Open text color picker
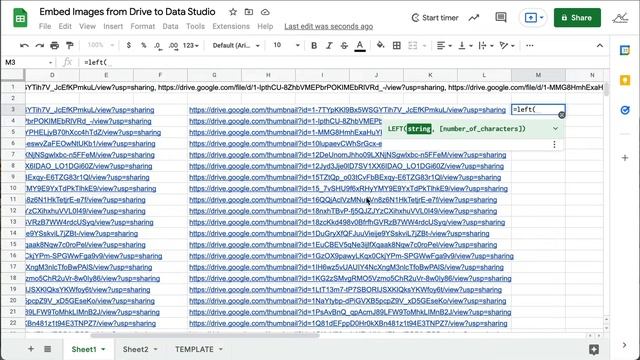Viewport: 640px width, 360px height. tap(360, 46)
